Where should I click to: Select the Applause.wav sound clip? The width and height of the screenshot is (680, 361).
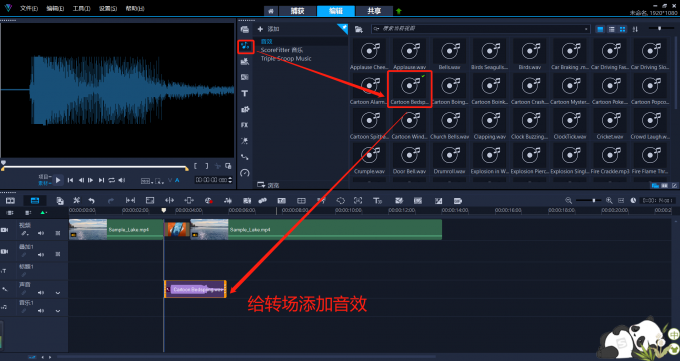click(x=409, y=54)
